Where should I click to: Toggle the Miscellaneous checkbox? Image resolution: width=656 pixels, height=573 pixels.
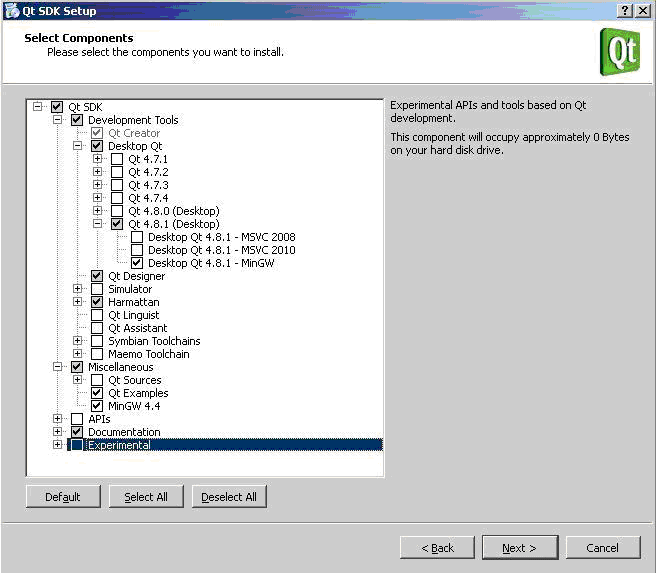(77, 367)
